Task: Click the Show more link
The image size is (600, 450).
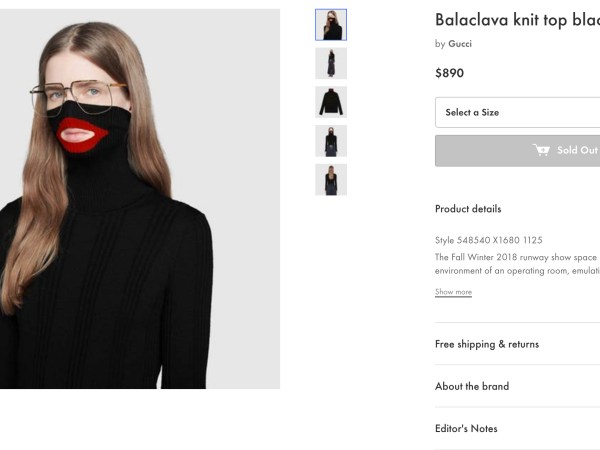Action: 453,292
